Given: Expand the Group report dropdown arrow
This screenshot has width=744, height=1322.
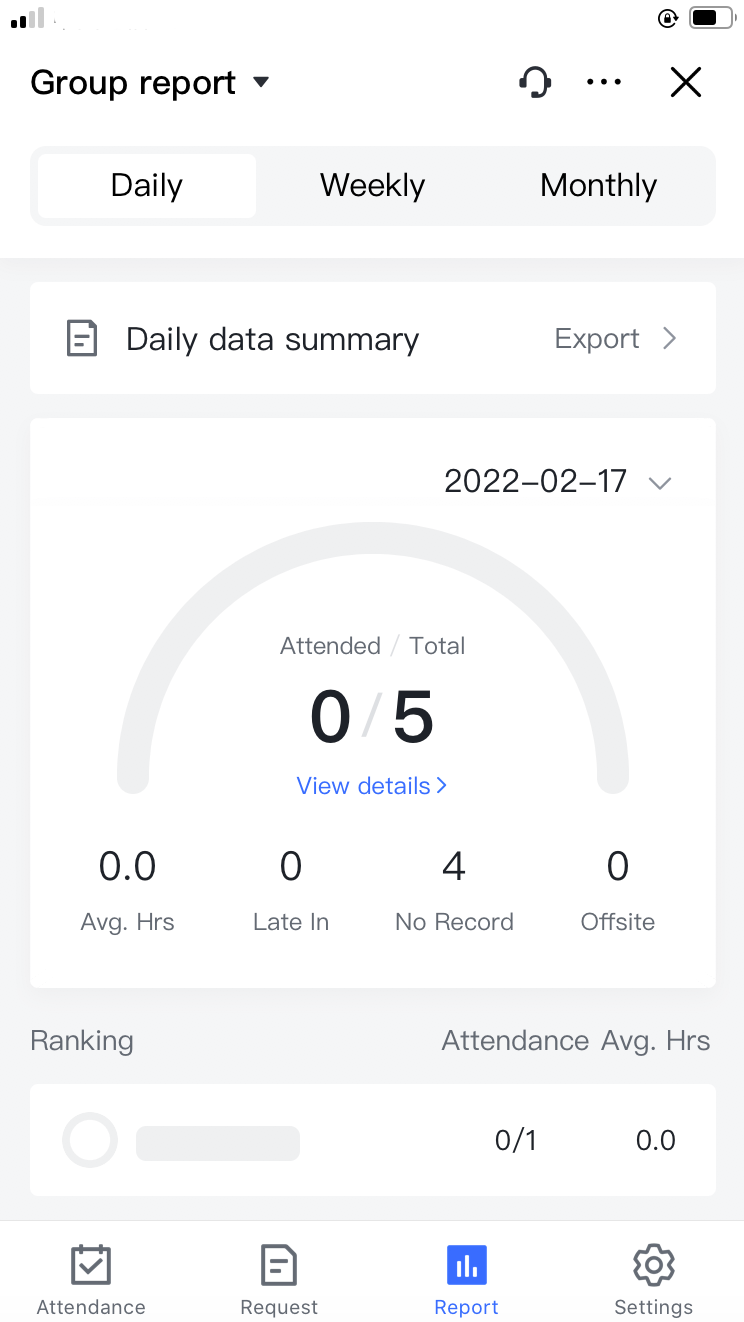Looking at the screenshot, I should point(261,82).
